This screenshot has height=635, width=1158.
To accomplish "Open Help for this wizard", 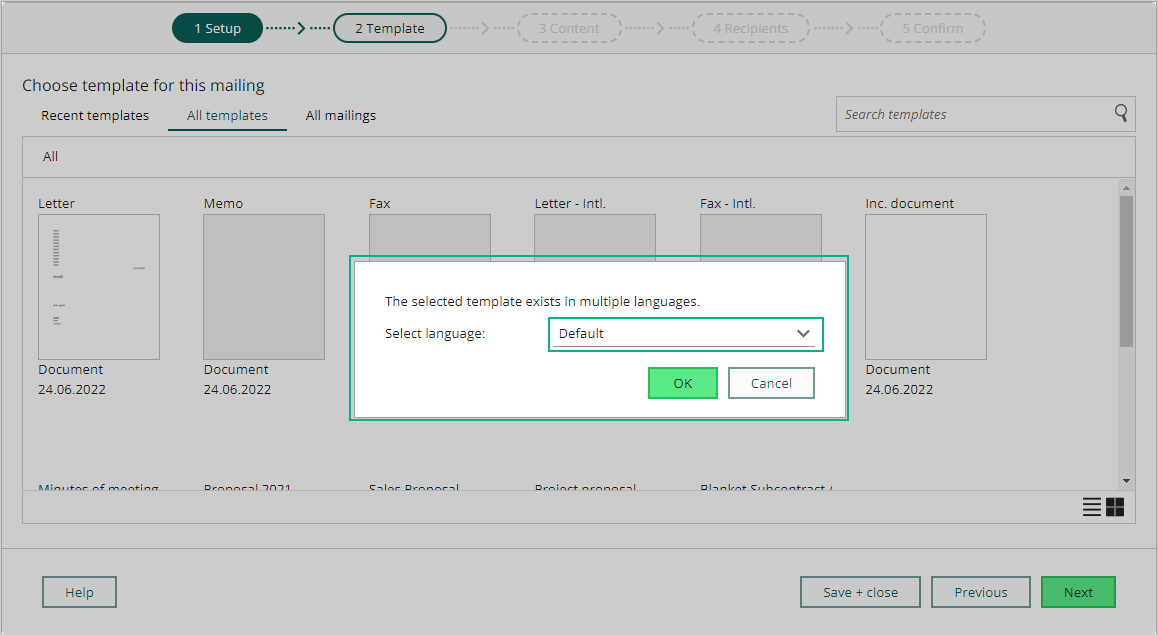I will tap(79, 592).
